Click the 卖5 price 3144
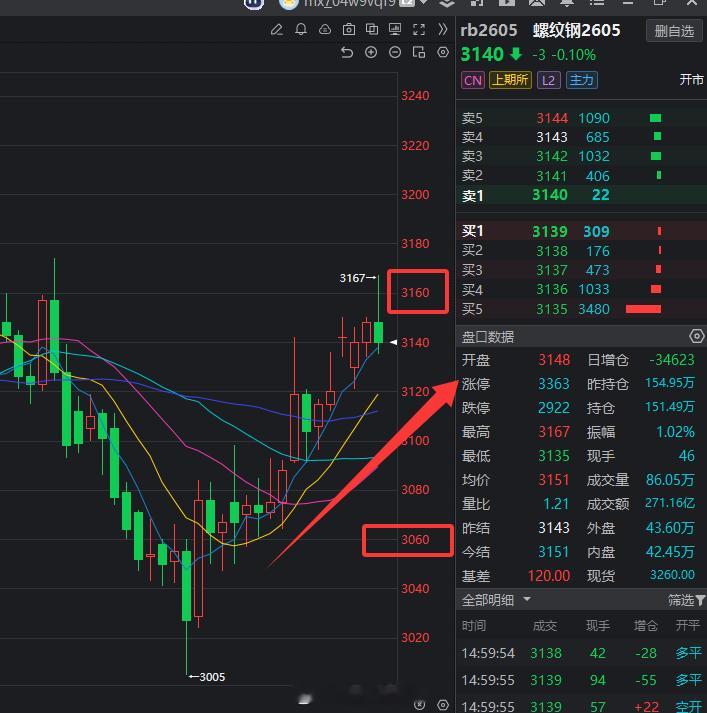 pos(552,118)
